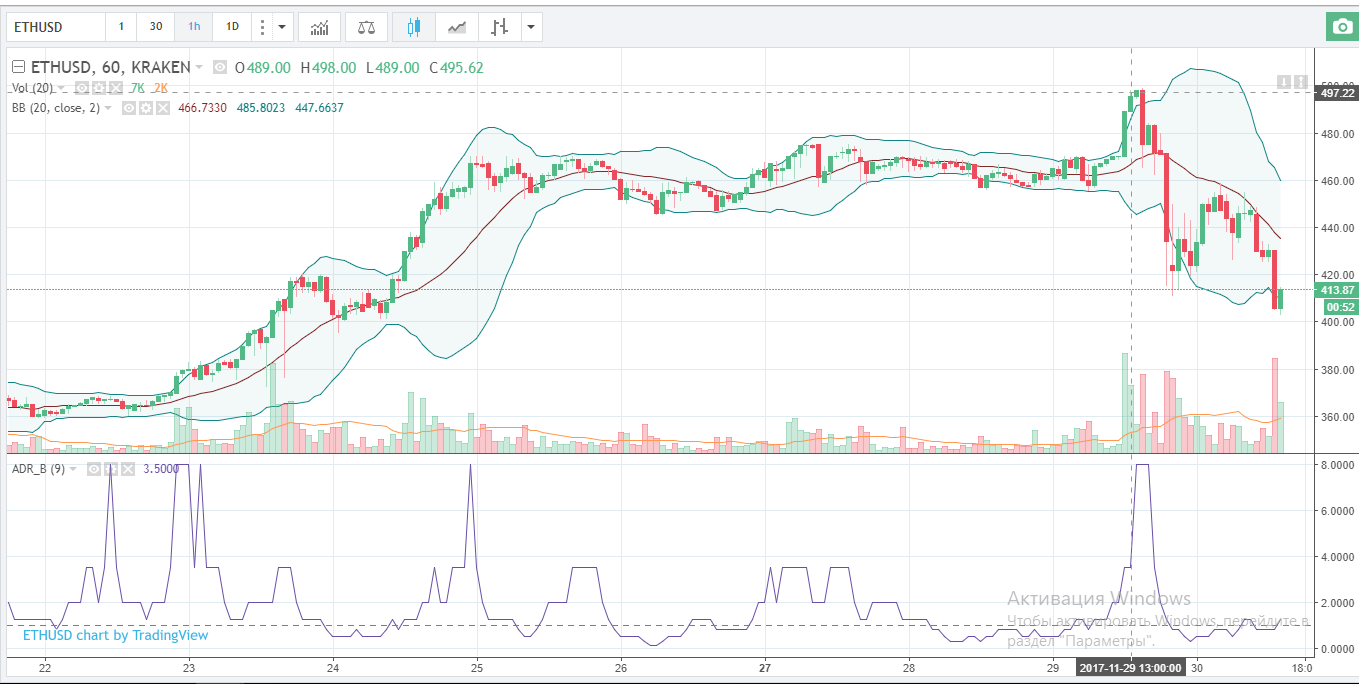Select the 1D timeframe
1359x684 pixels.
point(232,27)
